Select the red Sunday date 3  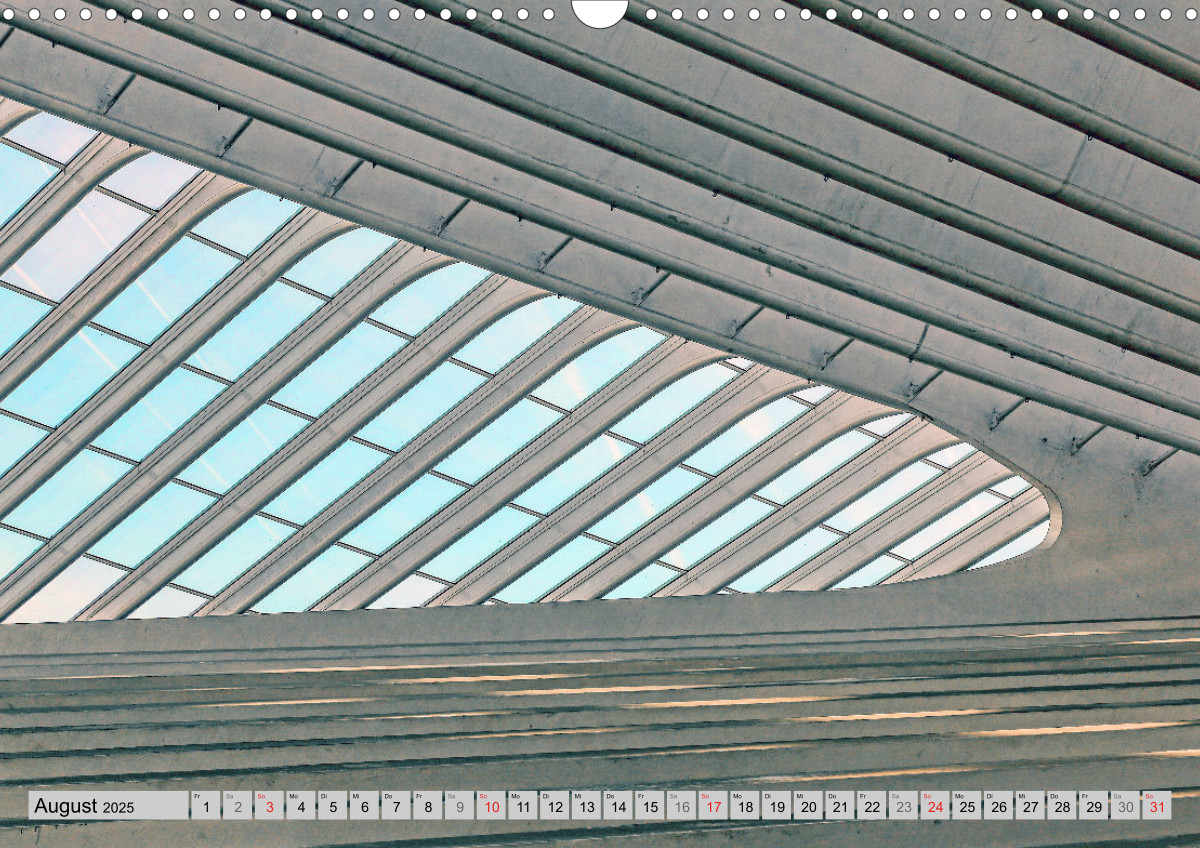click(269, 805)
